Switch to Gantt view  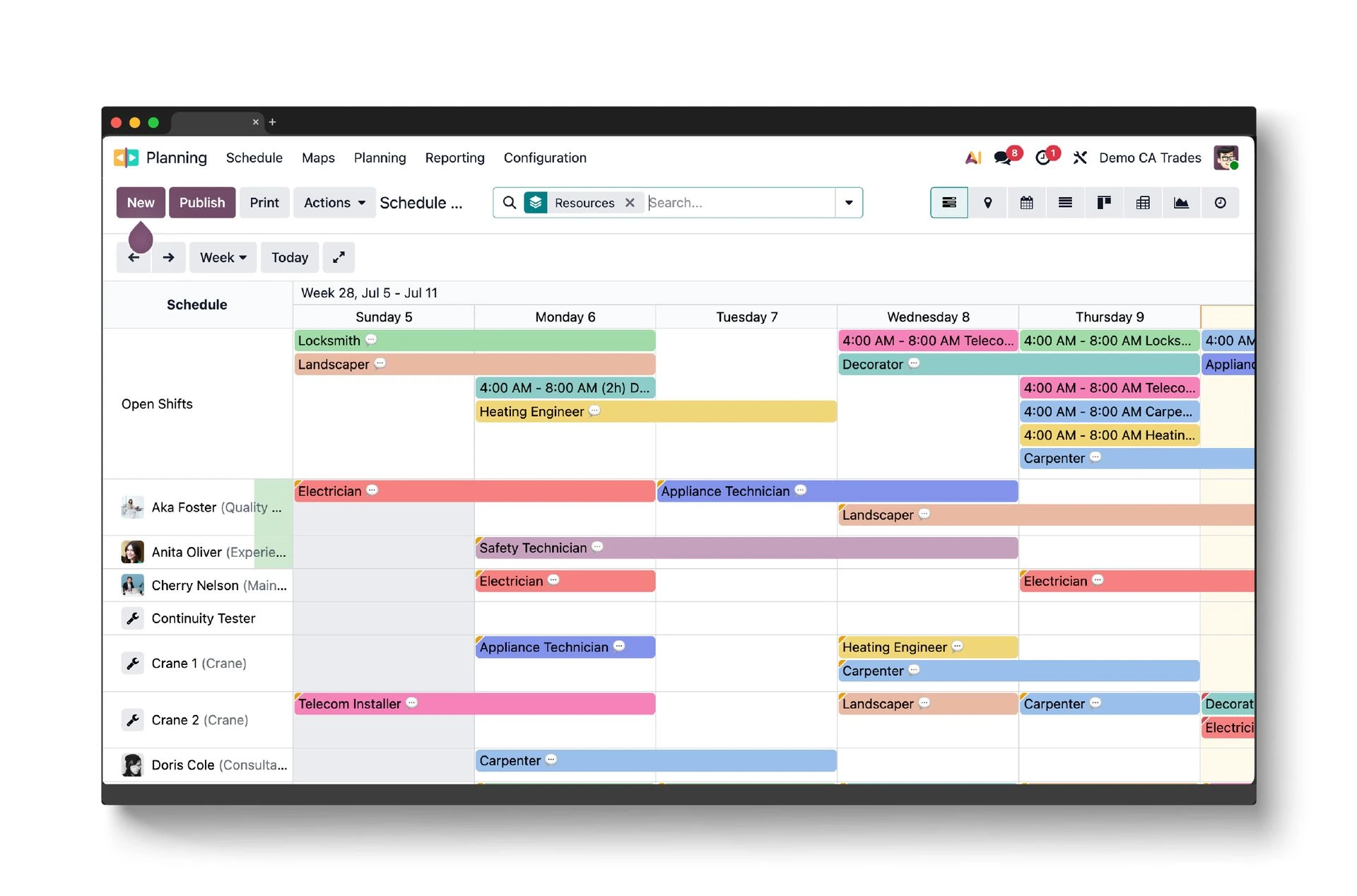(x=949, y=203)
